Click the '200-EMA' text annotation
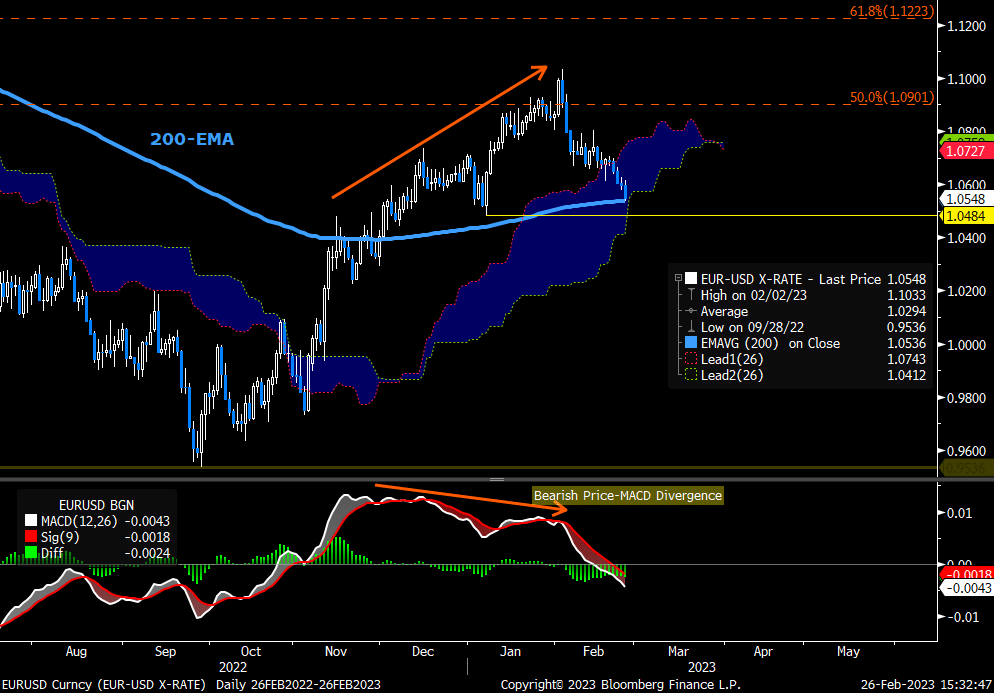994x693 pixels. [x=192, y=140]
